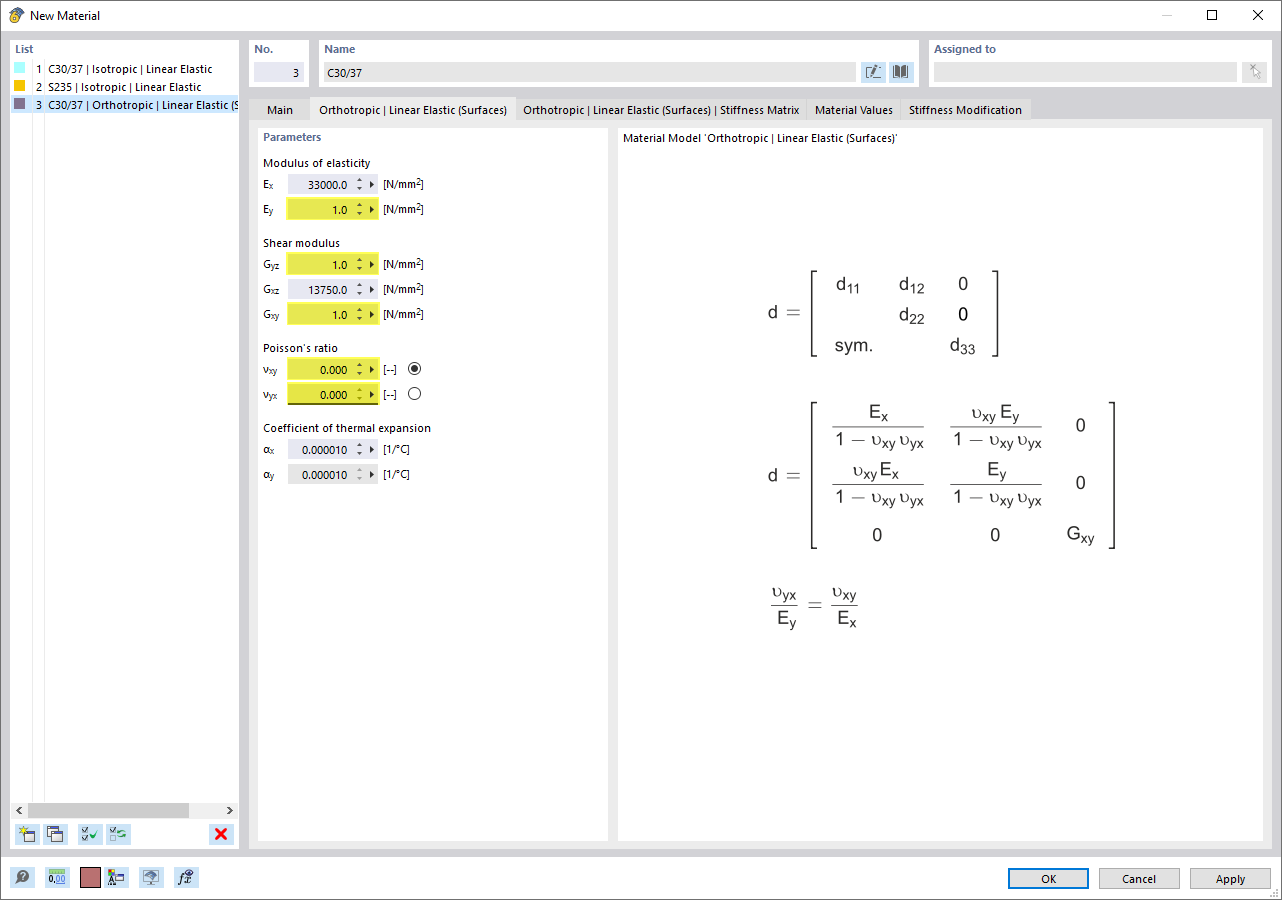Click the Apply button
Image resolution: width=1282 pixels, height=900 pixels.
point(1230,879)
